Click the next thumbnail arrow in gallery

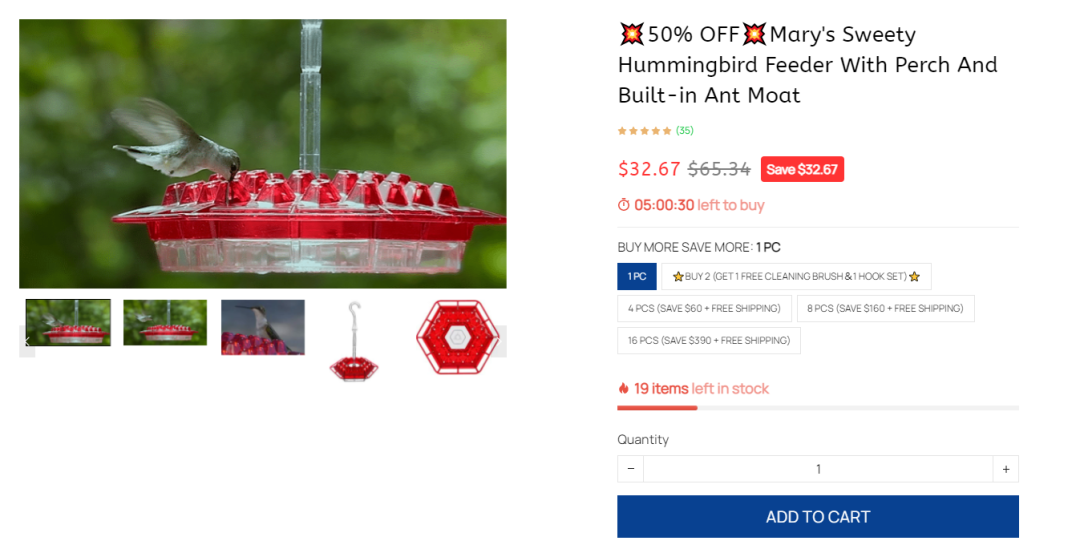point(499,341)
